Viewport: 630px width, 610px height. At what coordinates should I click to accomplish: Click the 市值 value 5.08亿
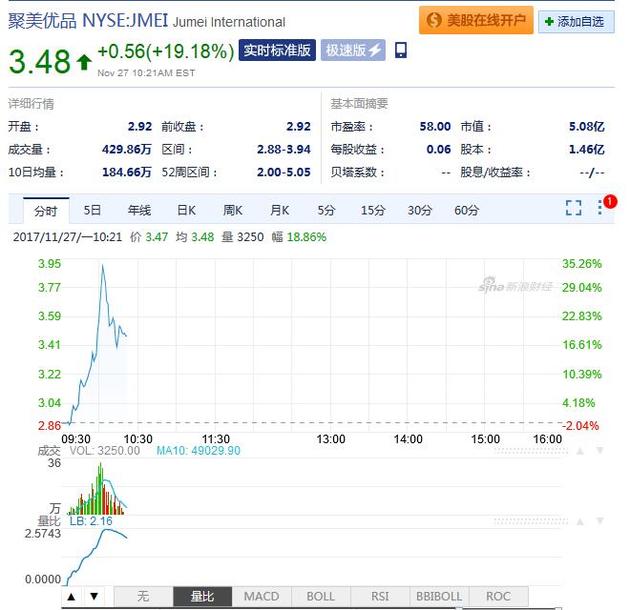(x=587, y=127)
